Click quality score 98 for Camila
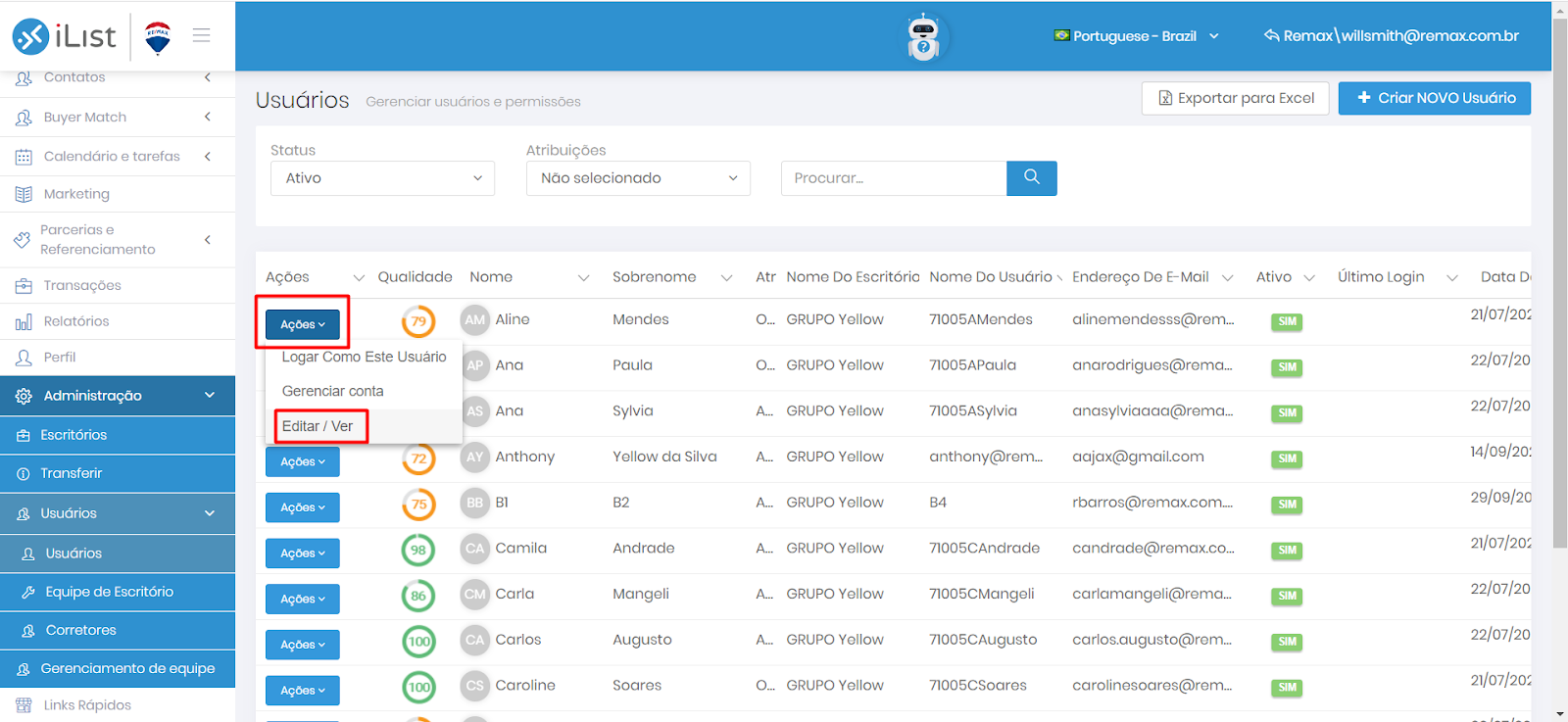1568x722 pixels. click(x=418, y=550)
